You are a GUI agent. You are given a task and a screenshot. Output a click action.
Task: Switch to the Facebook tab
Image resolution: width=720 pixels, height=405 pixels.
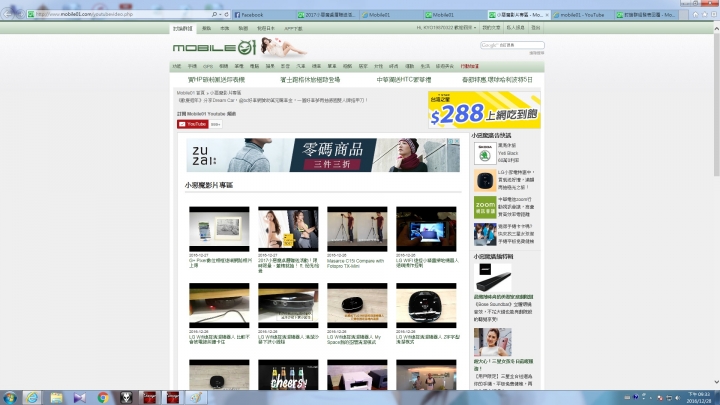[264, 15]
